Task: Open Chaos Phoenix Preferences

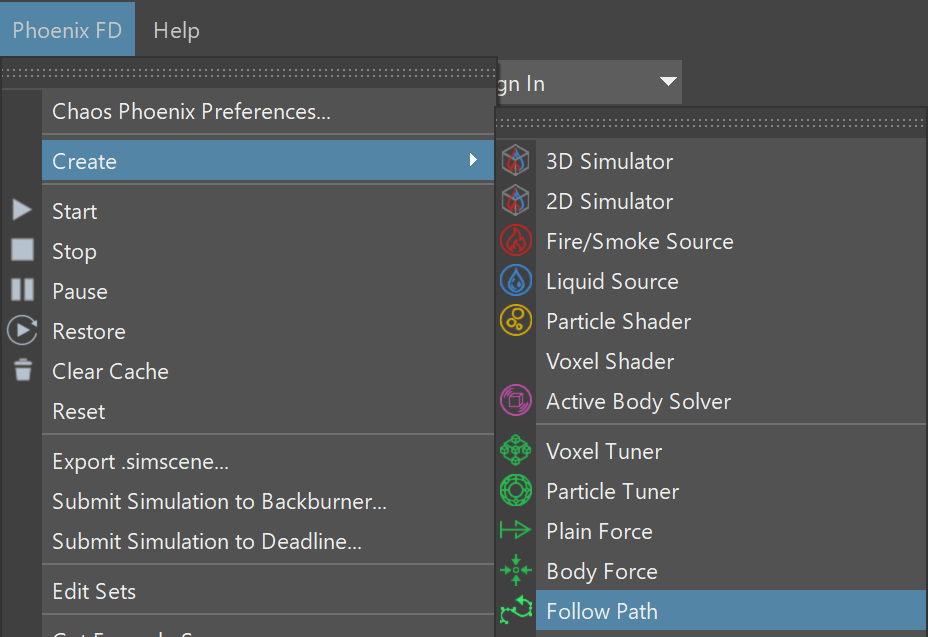Action: (268, 111)
